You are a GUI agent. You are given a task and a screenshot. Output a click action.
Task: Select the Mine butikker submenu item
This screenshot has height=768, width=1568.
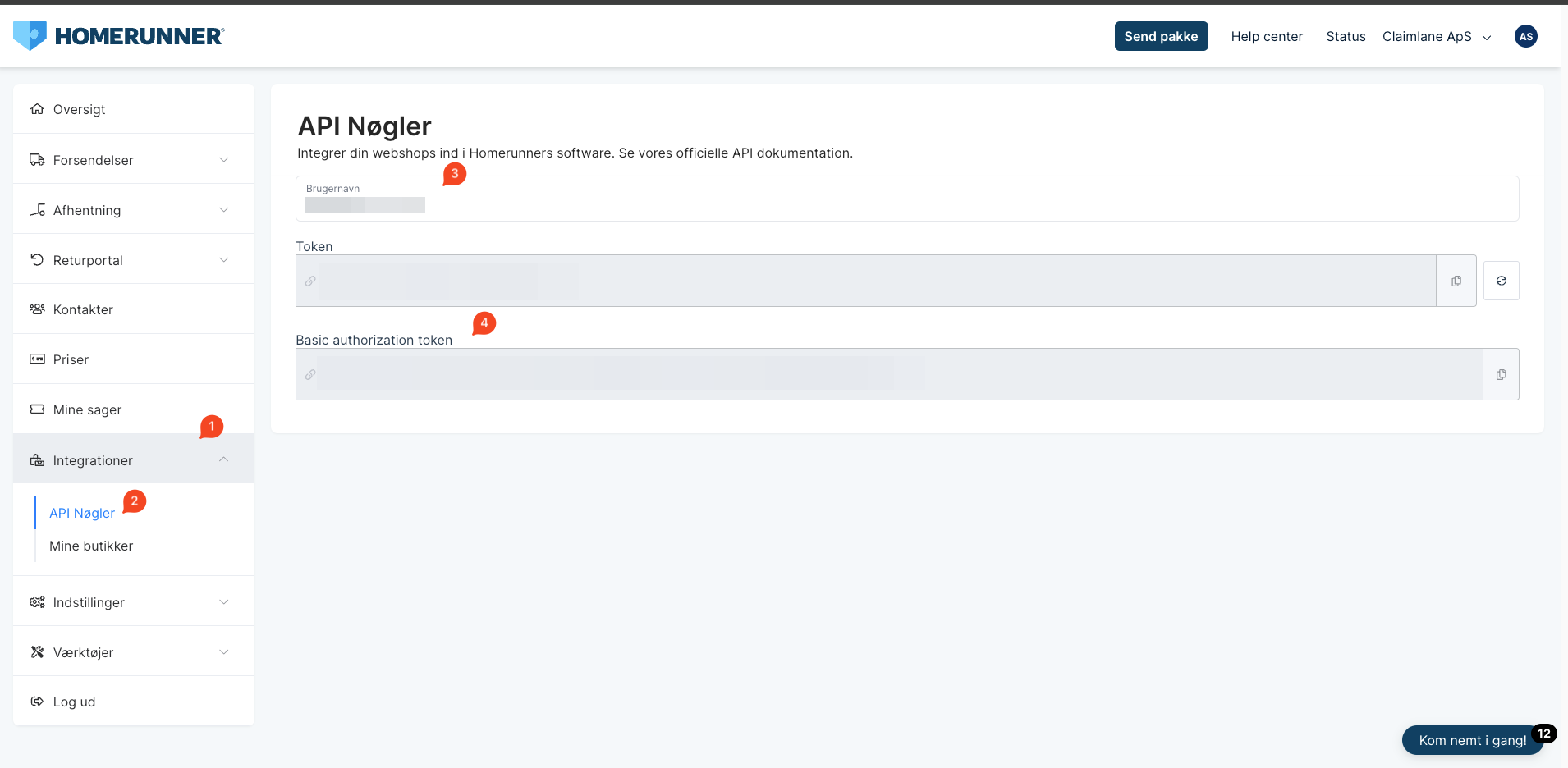(x=91, y=546)
